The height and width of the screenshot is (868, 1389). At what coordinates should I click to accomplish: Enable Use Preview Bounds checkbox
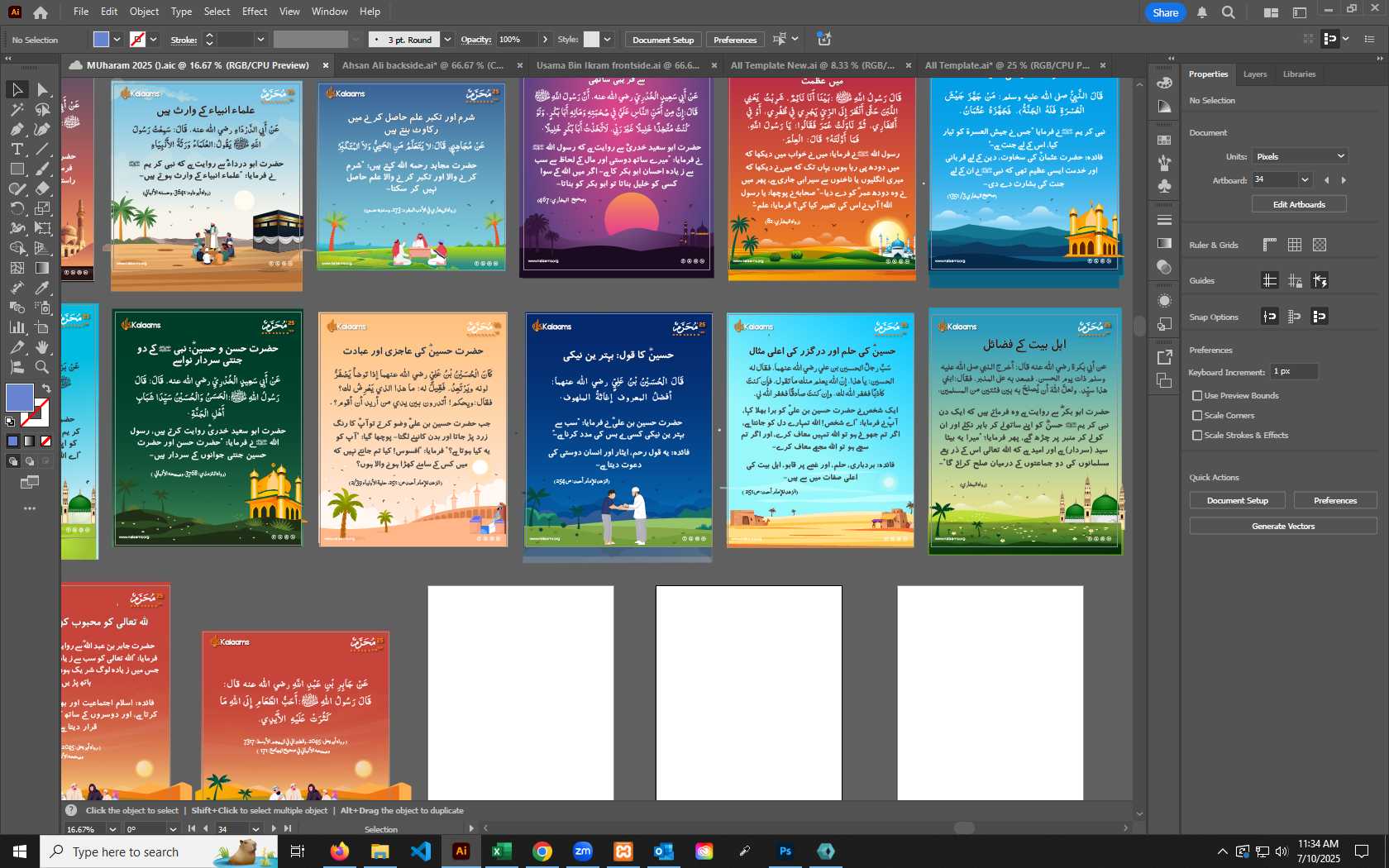coord(1197,396)
